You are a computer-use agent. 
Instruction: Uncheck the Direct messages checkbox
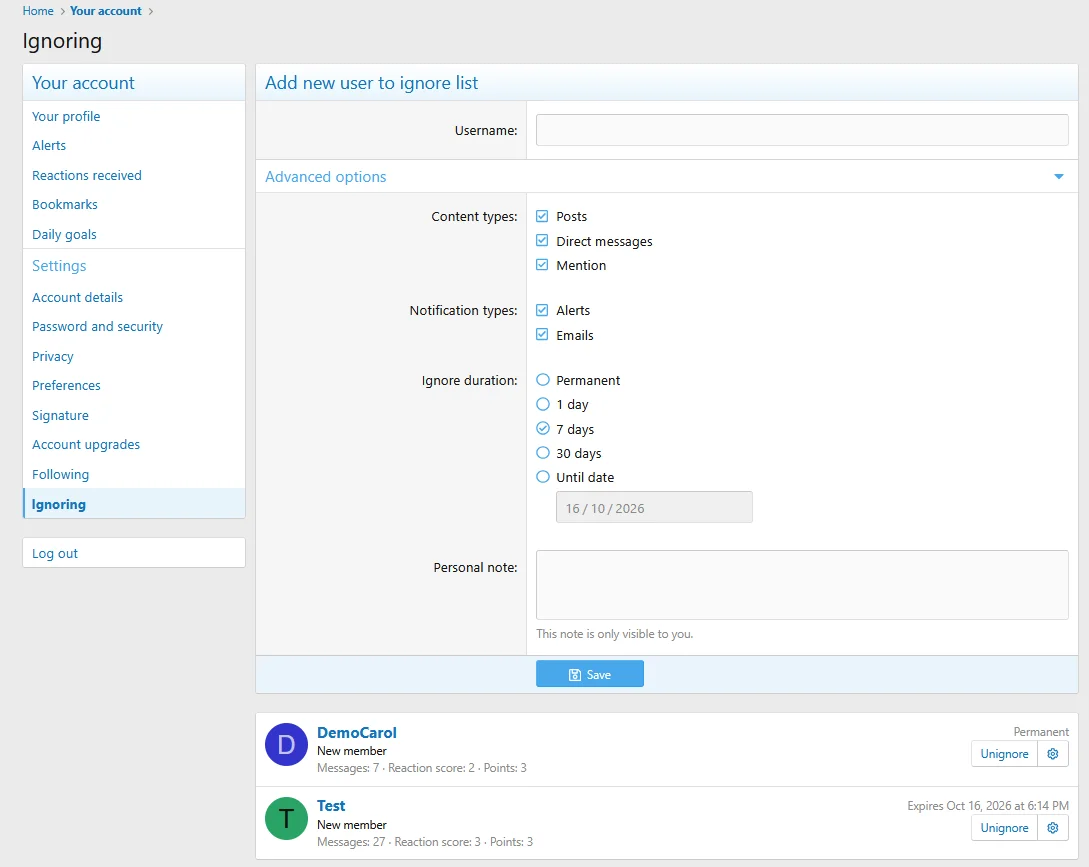[x=542, y=240]
